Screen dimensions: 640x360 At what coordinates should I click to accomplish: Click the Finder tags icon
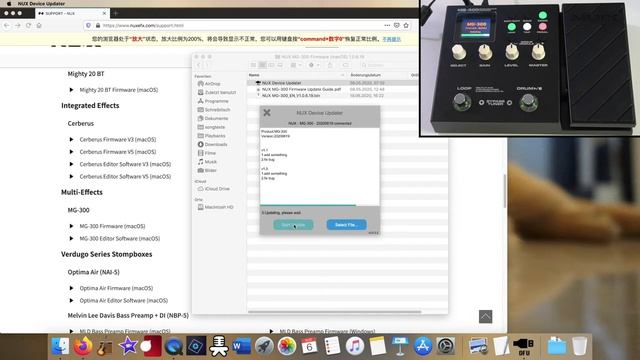(346, 65)
